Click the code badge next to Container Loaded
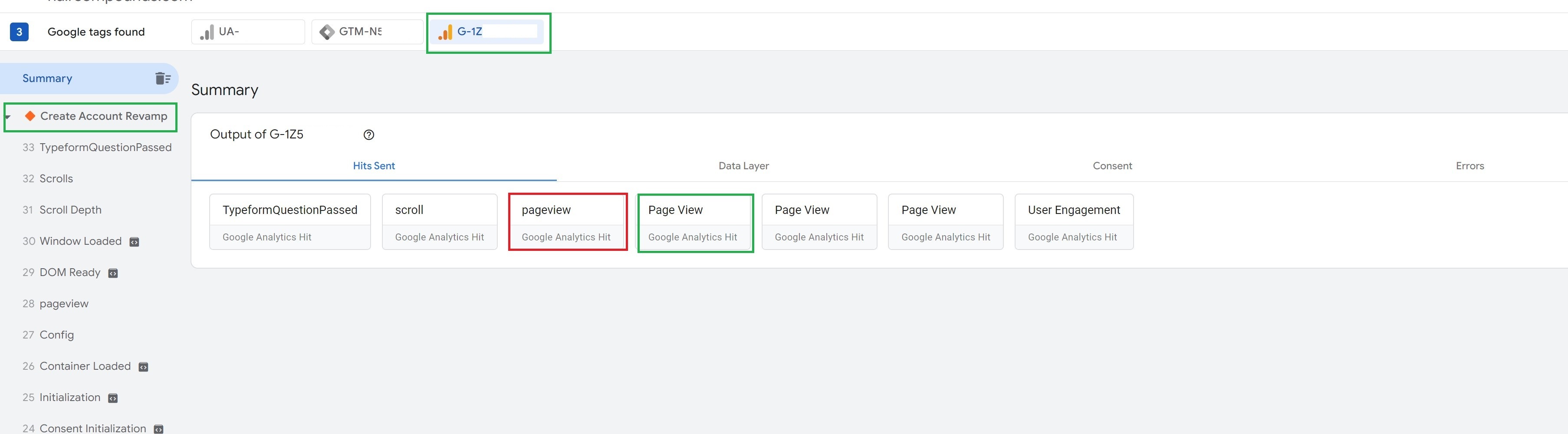The width and height of the screenshot is (1568, 434). pyautogui.click(x=144, y=367)
